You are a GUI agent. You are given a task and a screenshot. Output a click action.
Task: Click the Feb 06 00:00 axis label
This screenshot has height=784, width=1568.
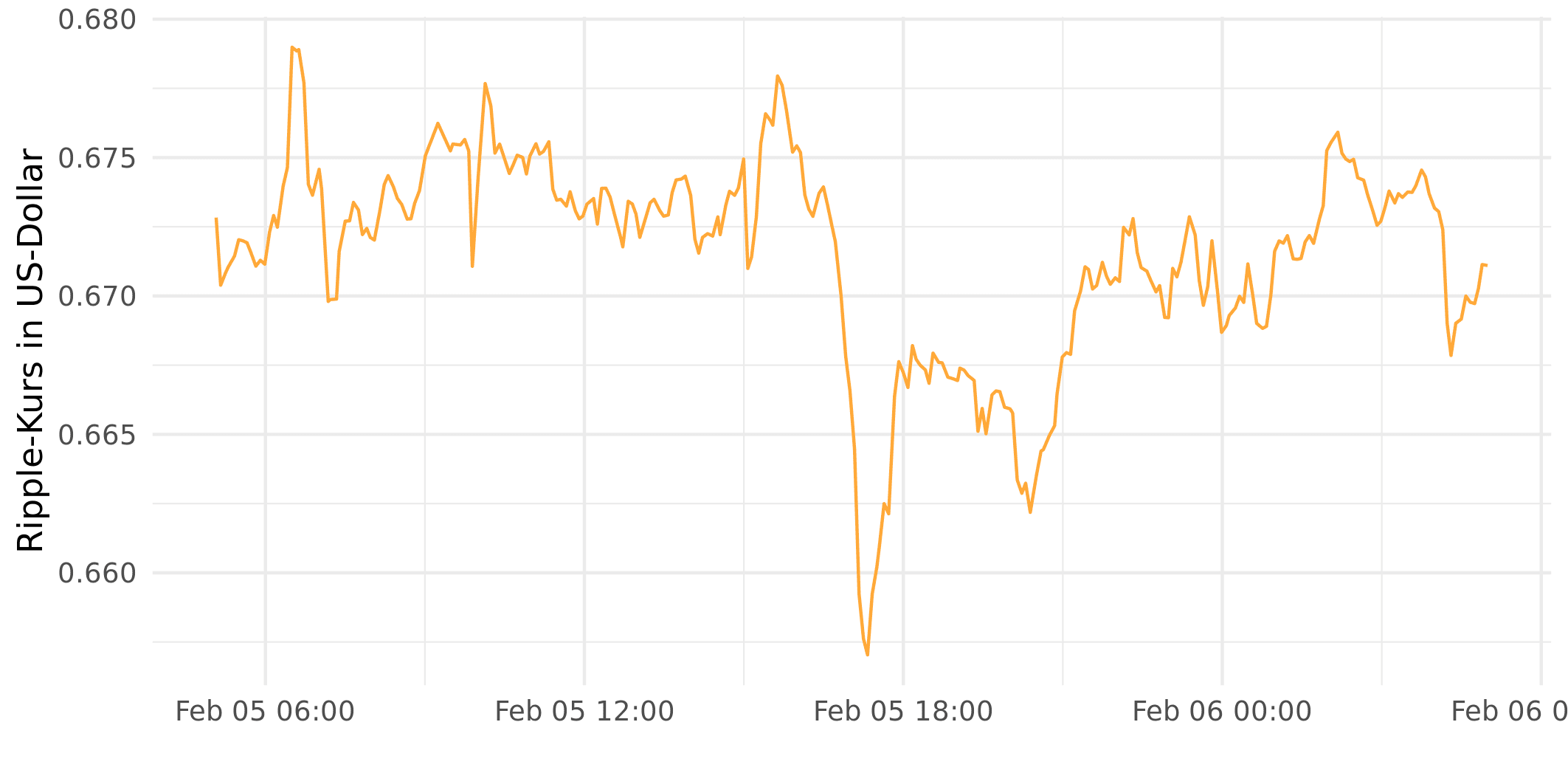click(x=1222, y=712)
